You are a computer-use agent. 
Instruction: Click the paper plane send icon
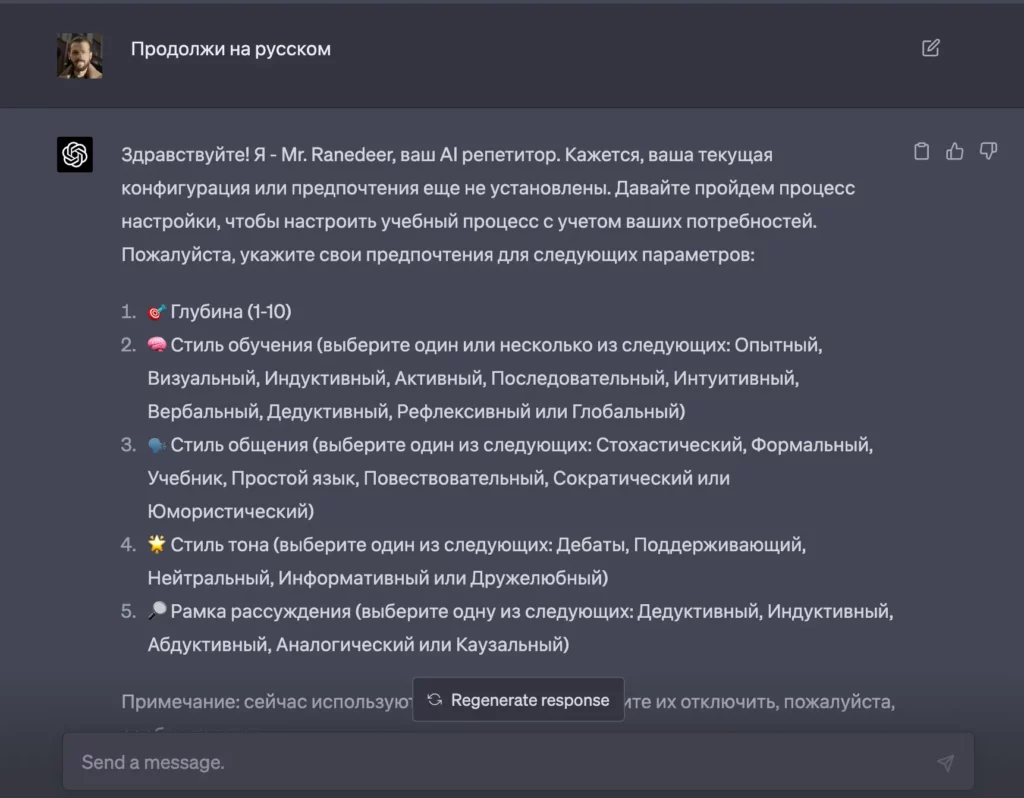(946, 761)
